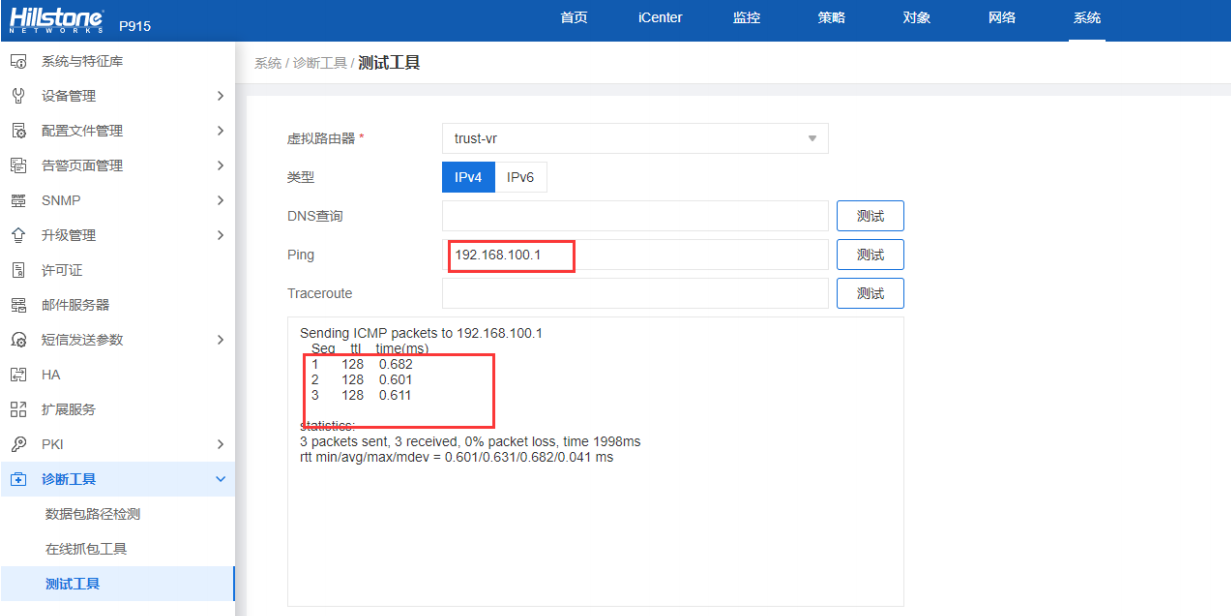Click the DNS查询 input field
The image size is (1231, 616).
635,216
